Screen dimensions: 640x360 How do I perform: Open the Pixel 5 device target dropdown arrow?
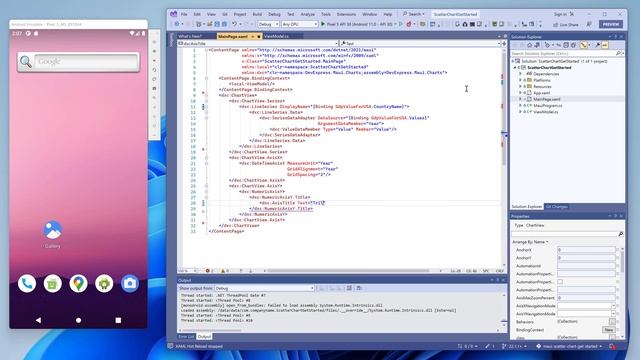click(395, 24)
